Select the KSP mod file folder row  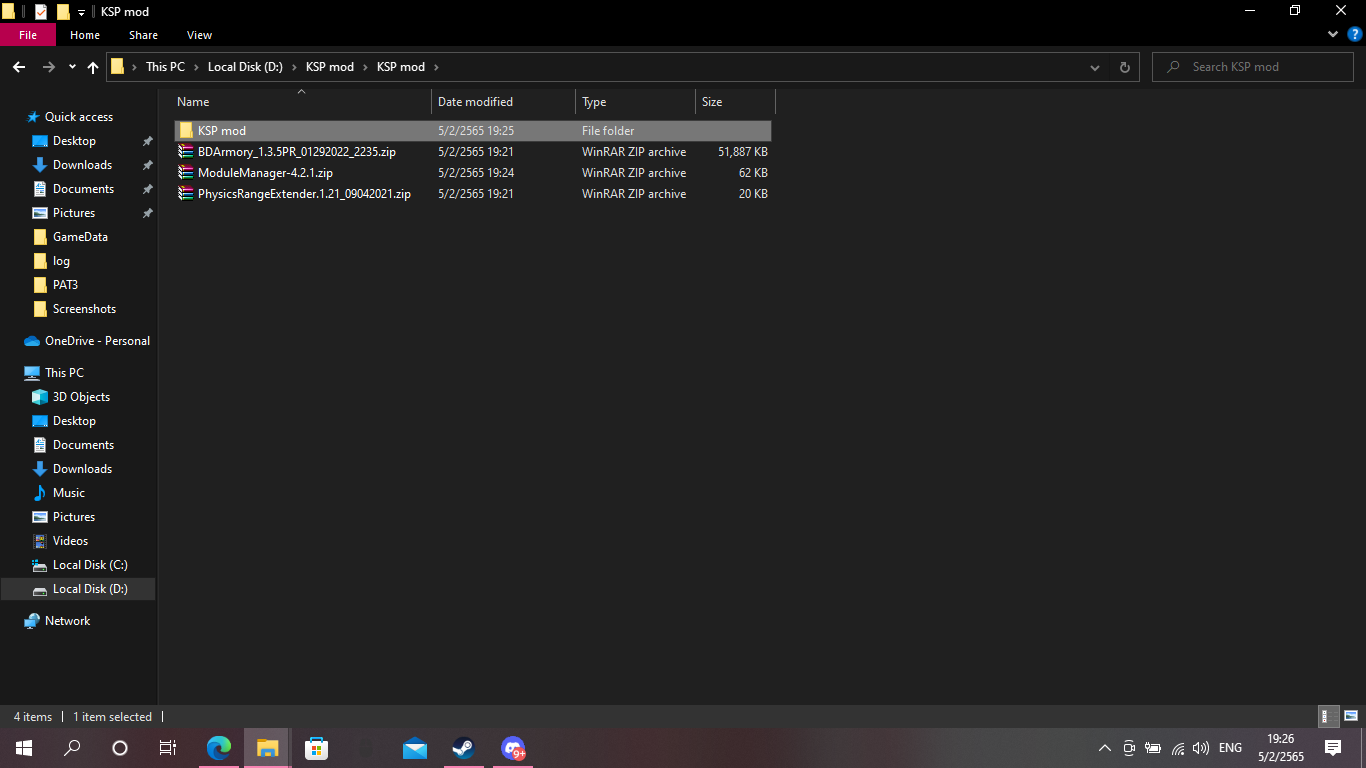pos(473,131)
